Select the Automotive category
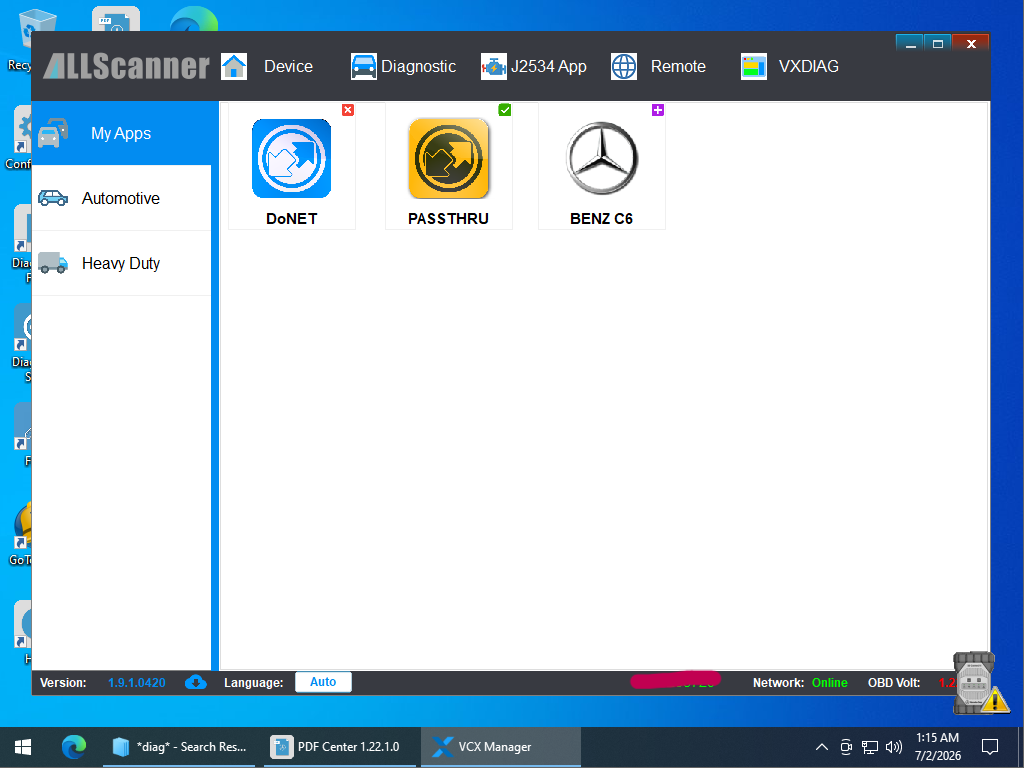The image size is (1024, 768). [121, 198]
